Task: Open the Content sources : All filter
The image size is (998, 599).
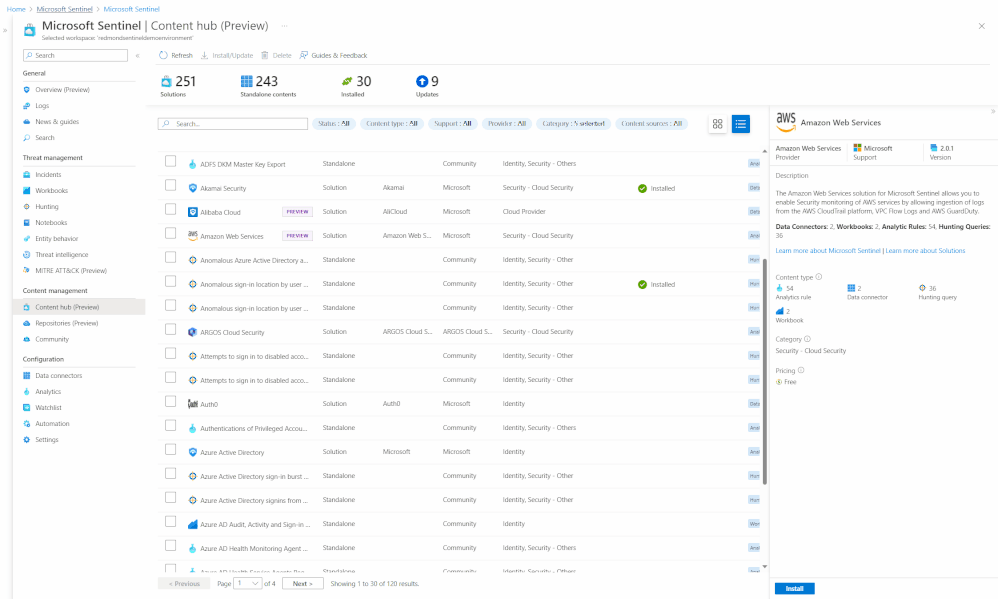Action: (652, 123)
